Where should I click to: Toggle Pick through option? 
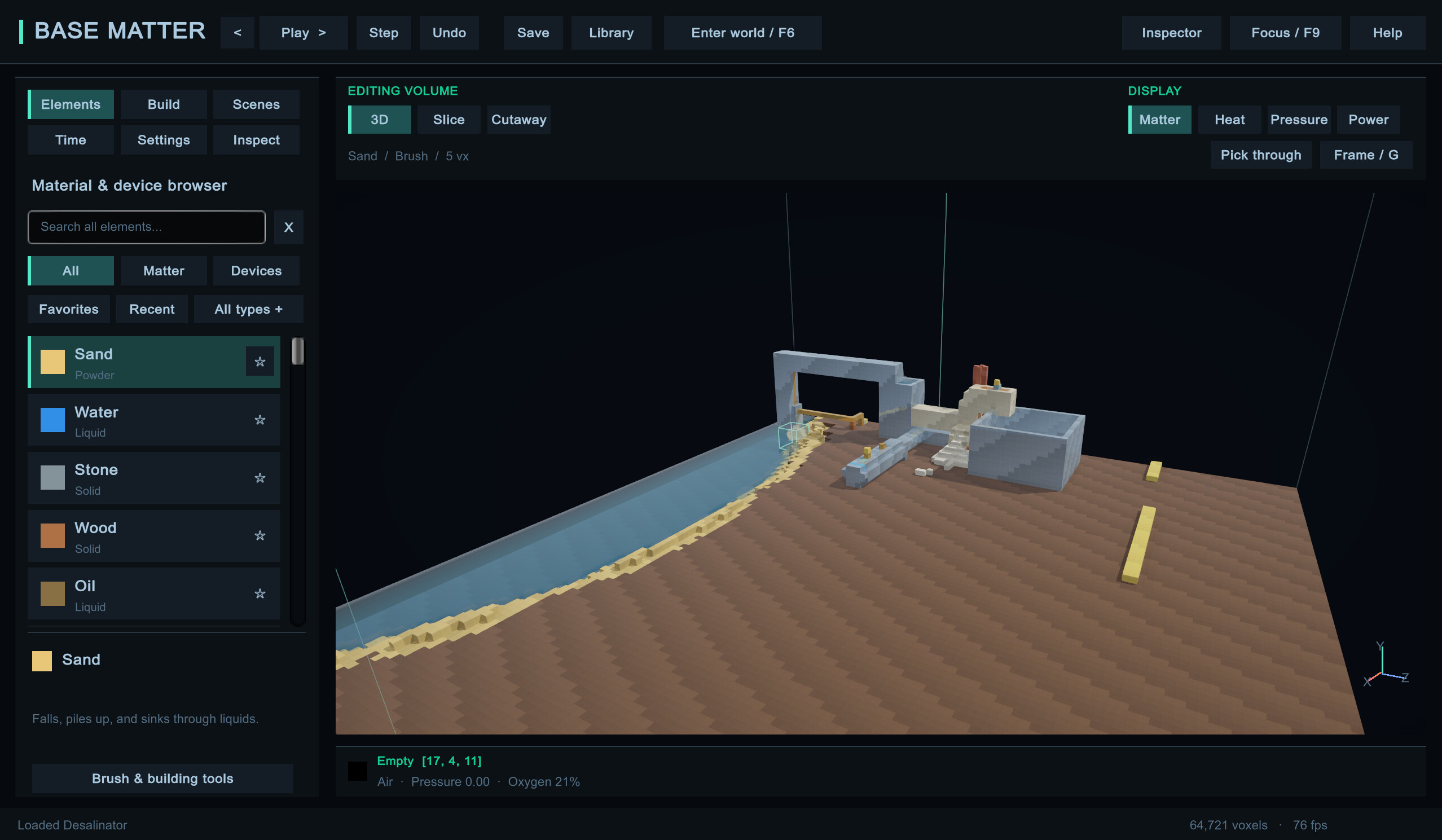pyautogui.click(x=1260, y=155)
